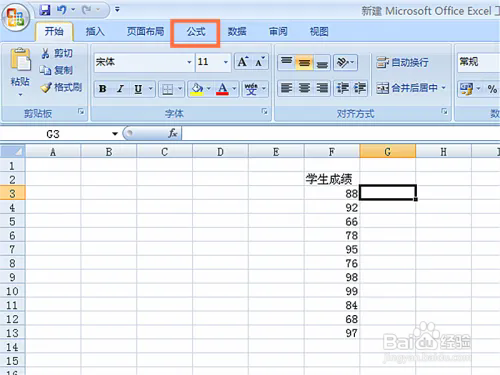500x375 pixels.
Task: Set top vertical alignment
Action: point(286,62)
